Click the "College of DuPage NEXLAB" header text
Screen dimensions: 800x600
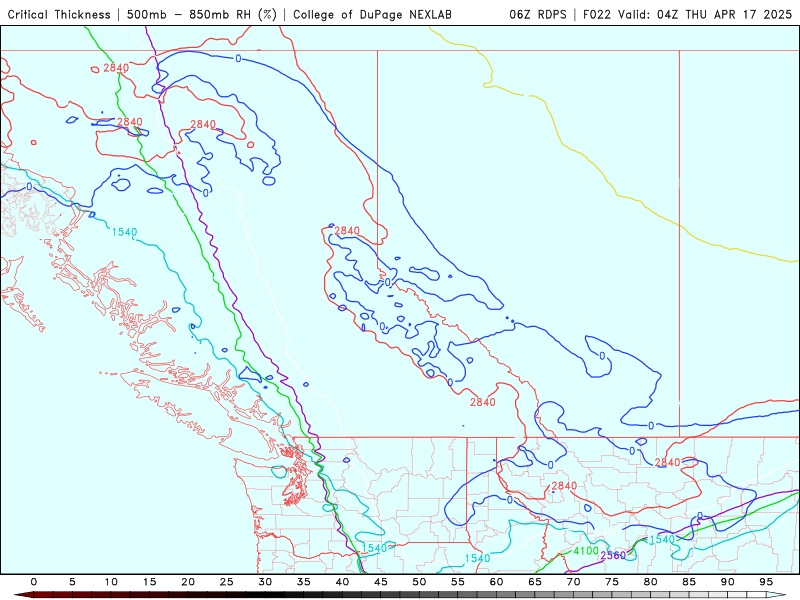pos(372,14)
